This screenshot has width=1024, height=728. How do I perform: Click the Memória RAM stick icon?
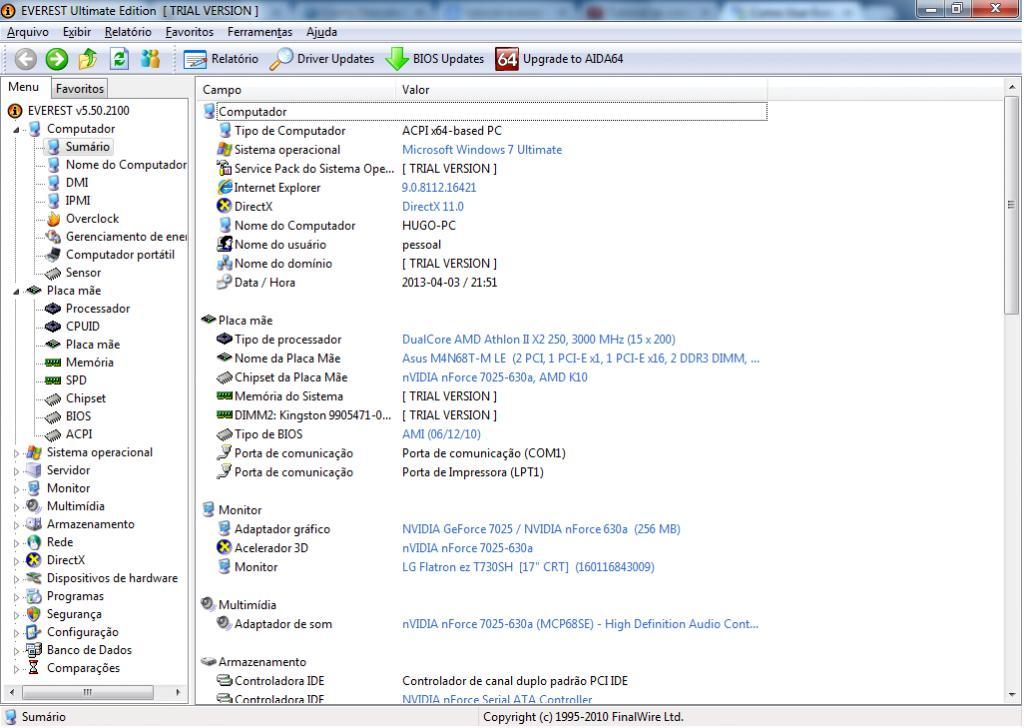point(54,362)
